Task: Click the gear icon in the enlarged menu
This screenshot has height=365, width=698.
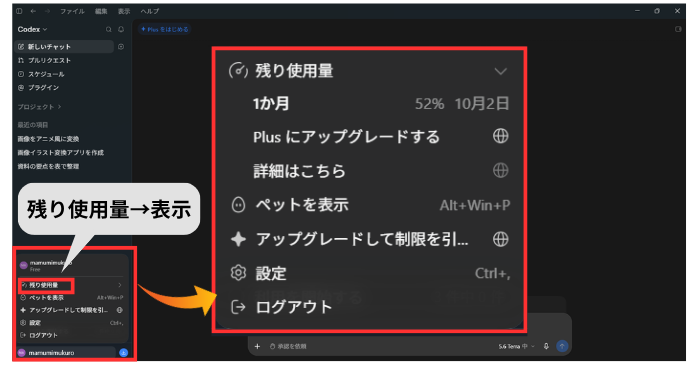Action: pyautogui.click(x=239, y=272)
